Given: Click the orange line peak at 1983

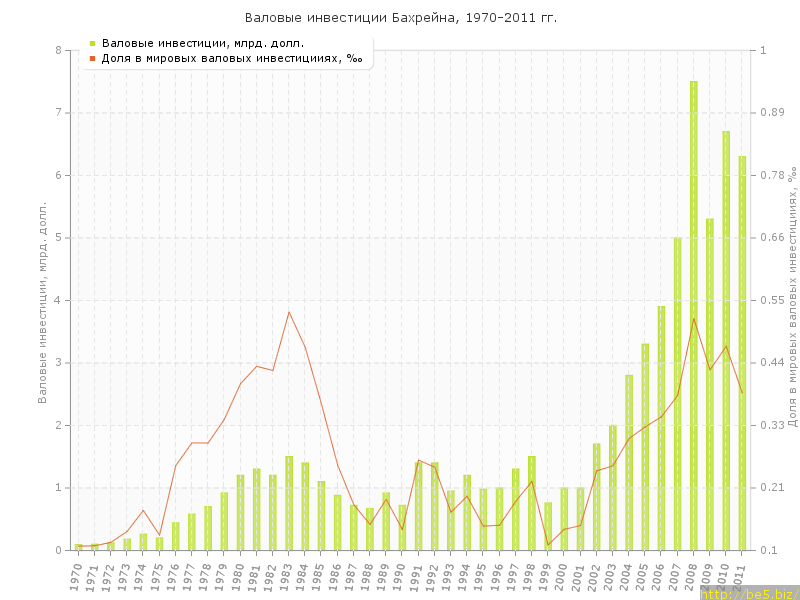Looking at the screenshot, I should [x=289, y=312].
